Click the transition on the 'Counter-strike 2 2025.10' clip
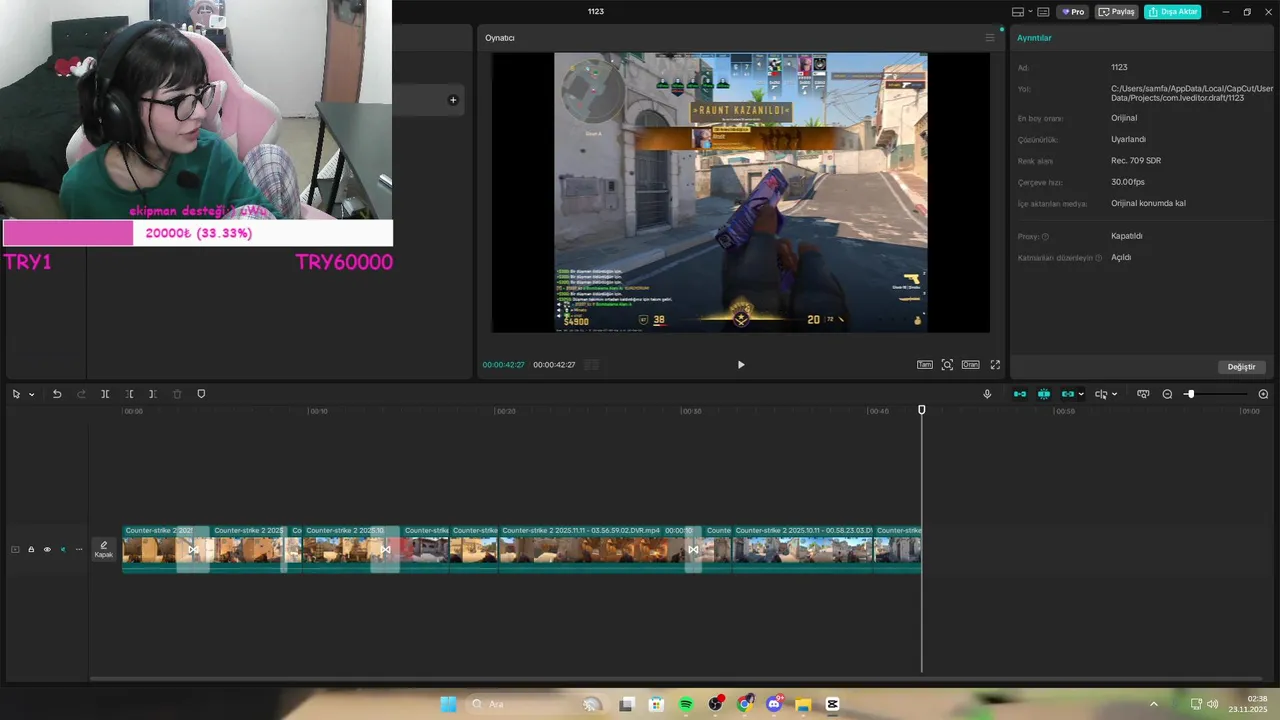This screenshot has height=720, width=1280. (385, 549)
